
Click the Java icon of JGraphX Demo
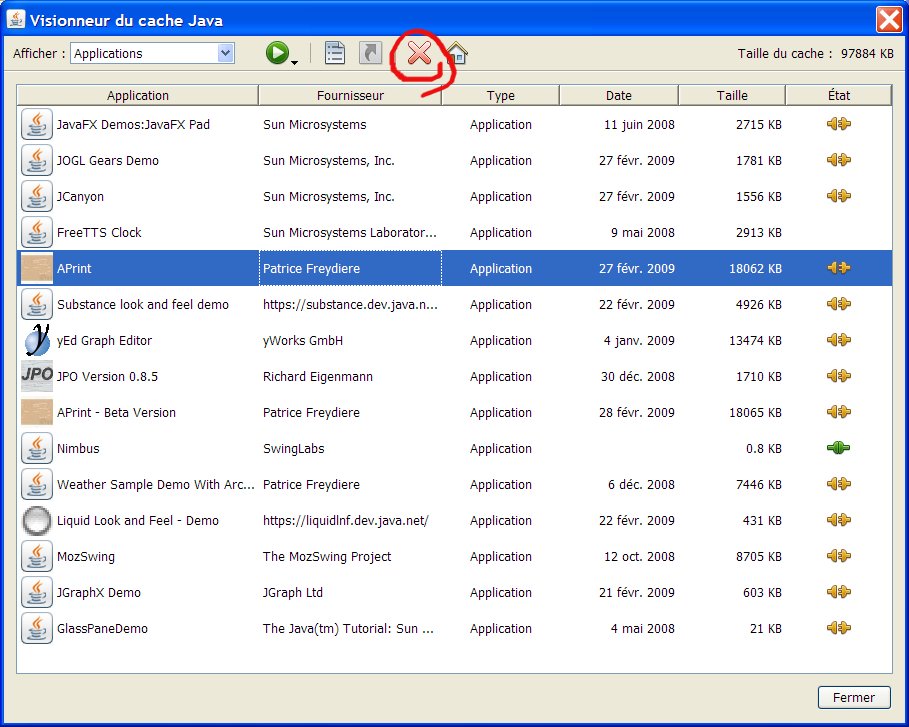pos(37,592)
